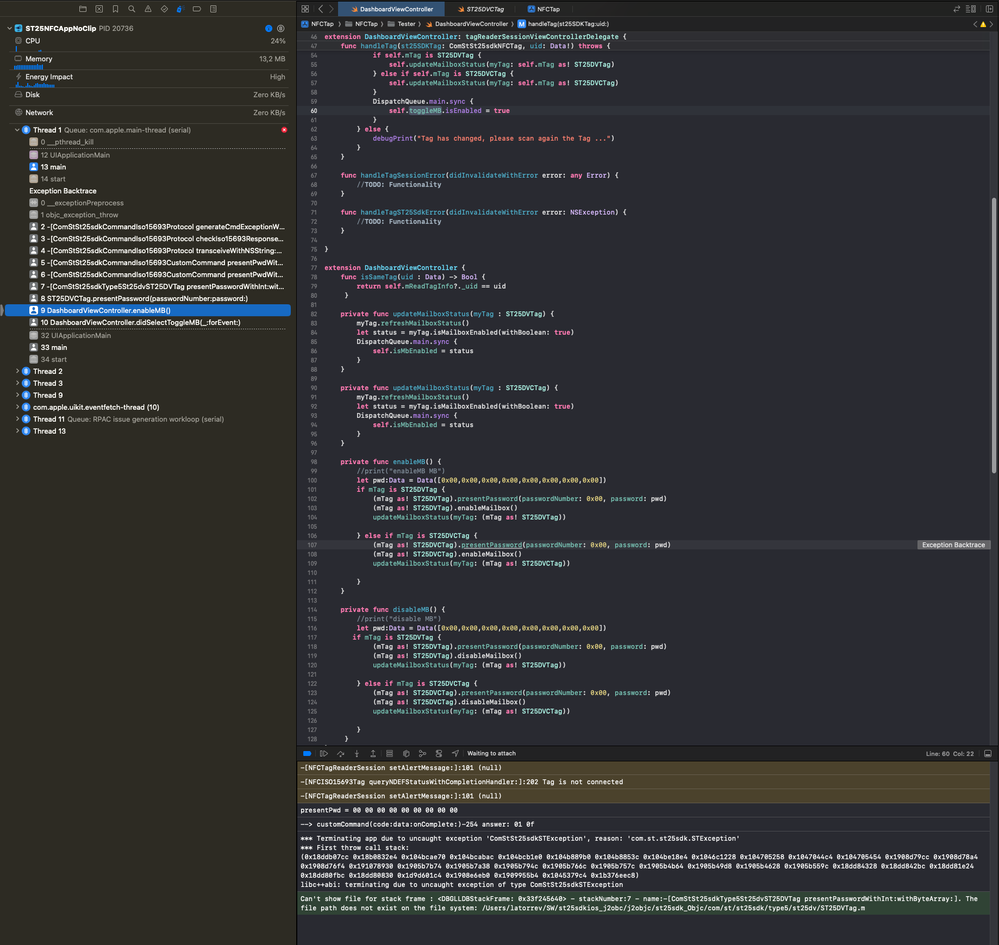Click the Simulate Location icon
This screenshot has height=945, width=999.
455,753
